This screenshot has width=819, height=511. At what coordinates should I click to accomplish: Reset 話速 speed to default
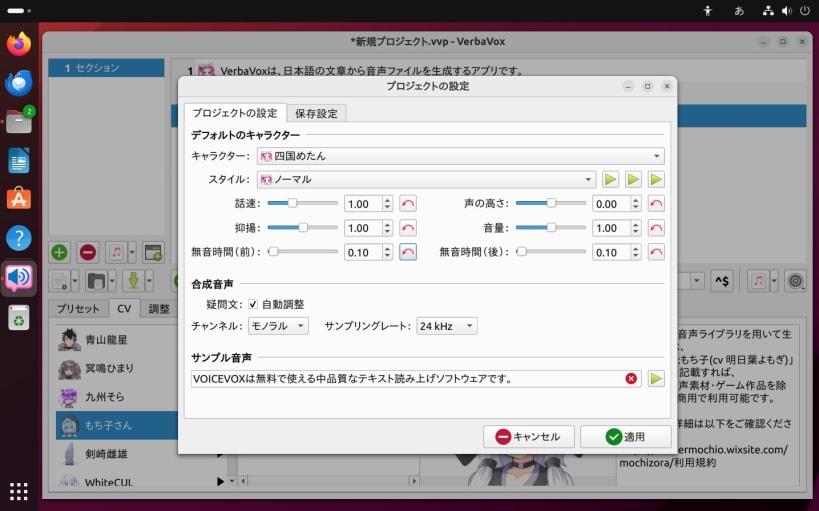tap(408, 204)
